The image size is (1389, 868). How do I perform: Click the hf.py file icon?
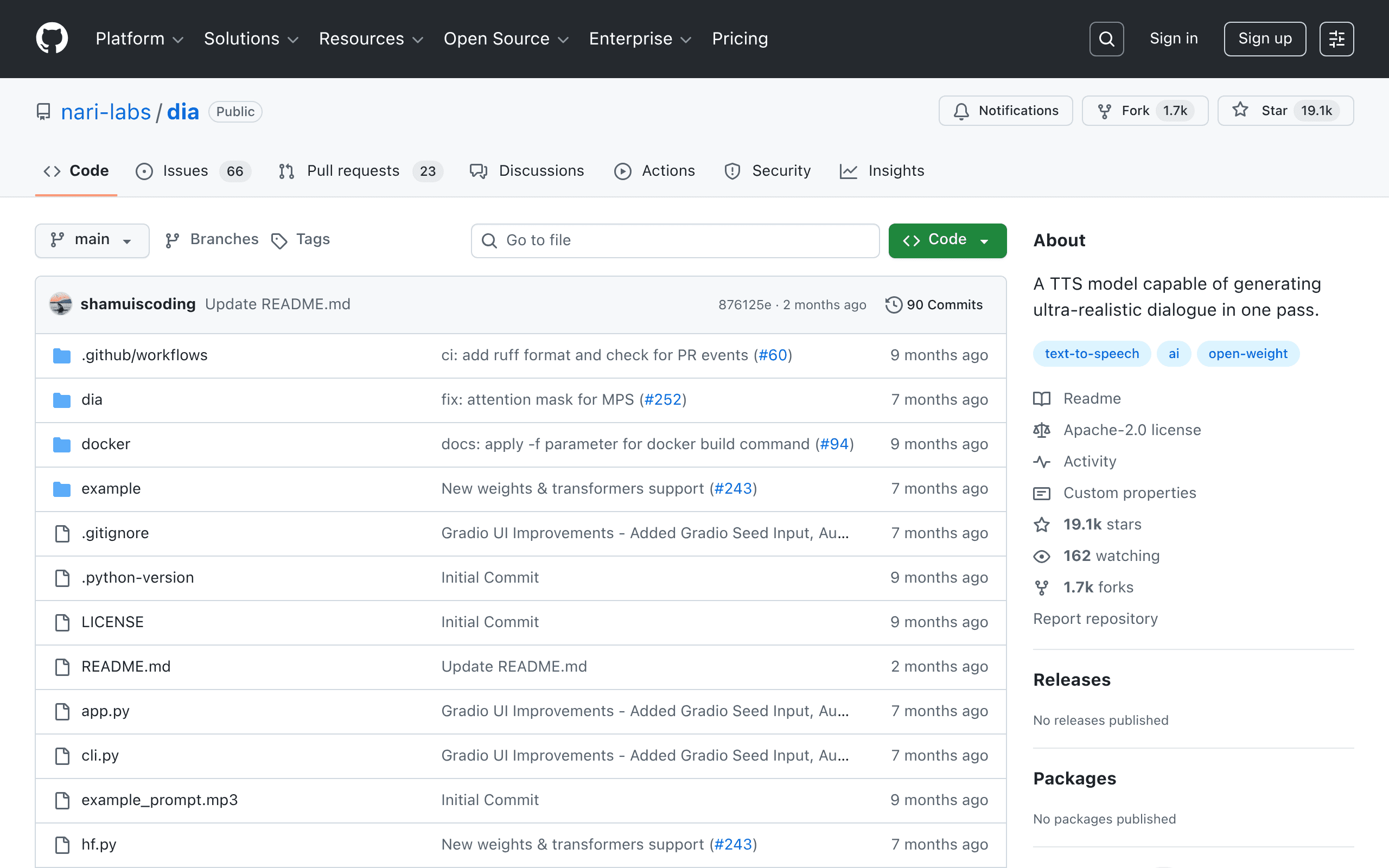[x=62, y=845]
